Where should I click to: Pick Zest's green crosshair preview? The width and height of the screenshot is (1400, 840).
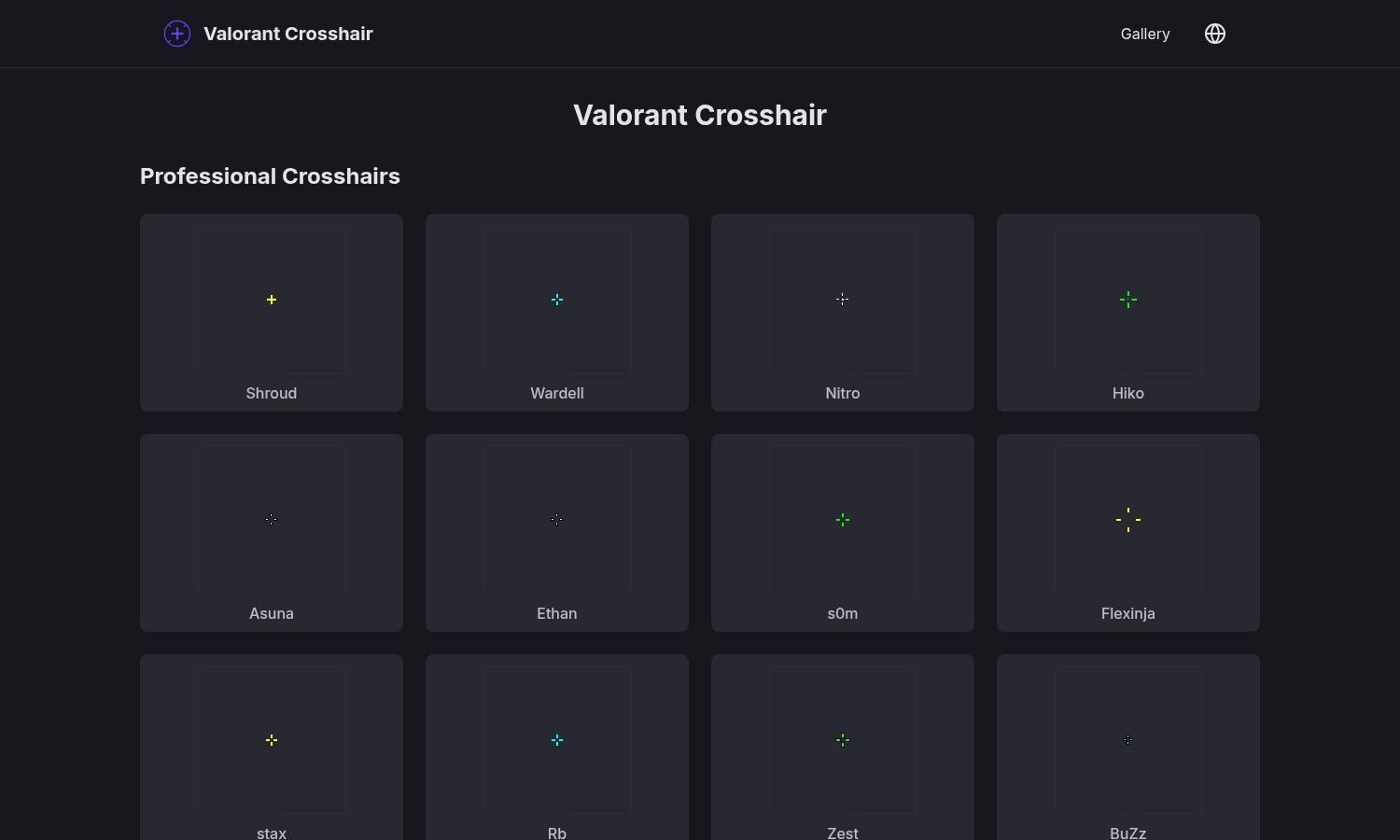(x=843, y=740)
